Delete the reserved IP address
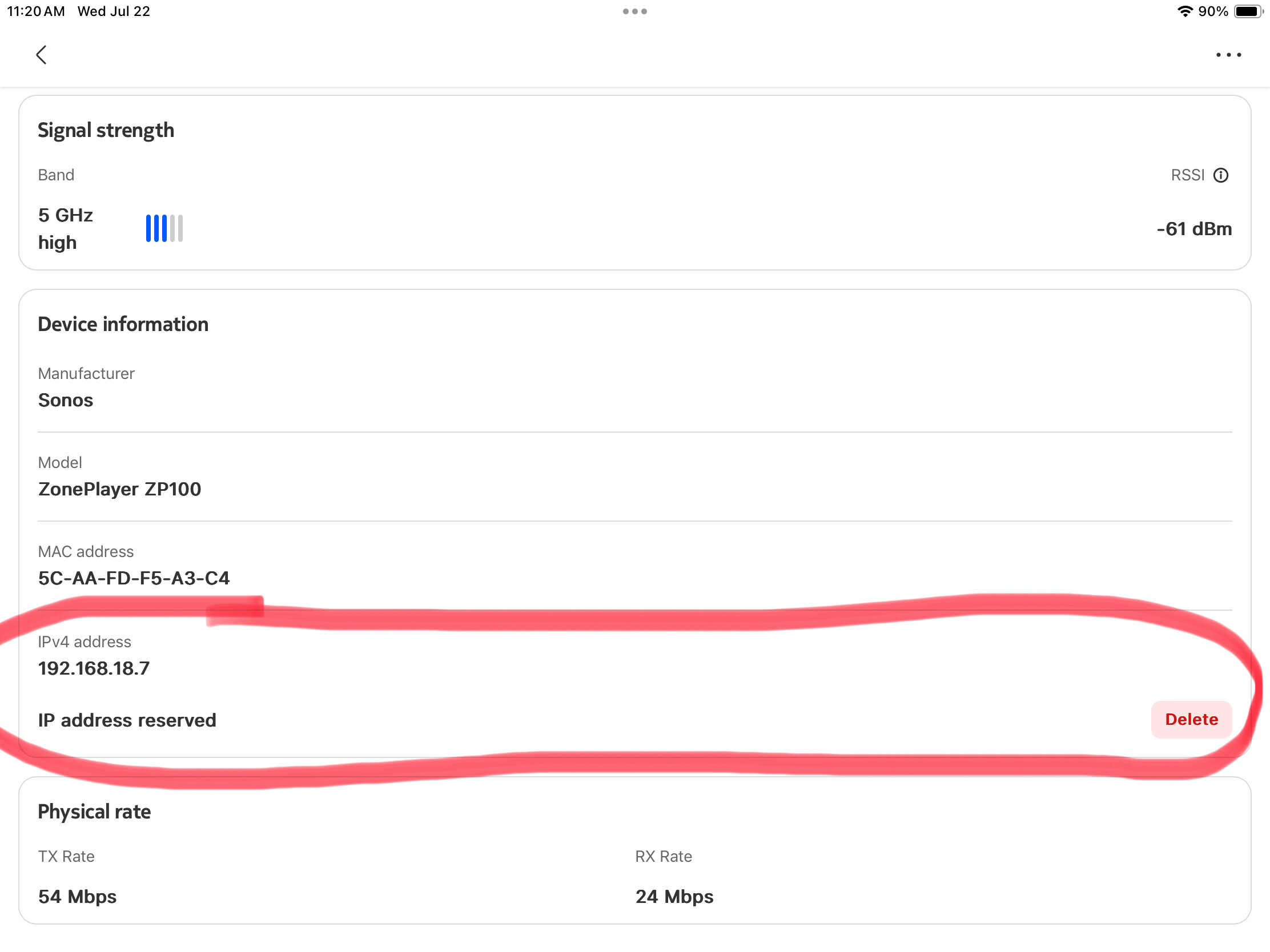Image resolution: width=1270 pixels, height=952 pixels. [x=1191, y=720]
